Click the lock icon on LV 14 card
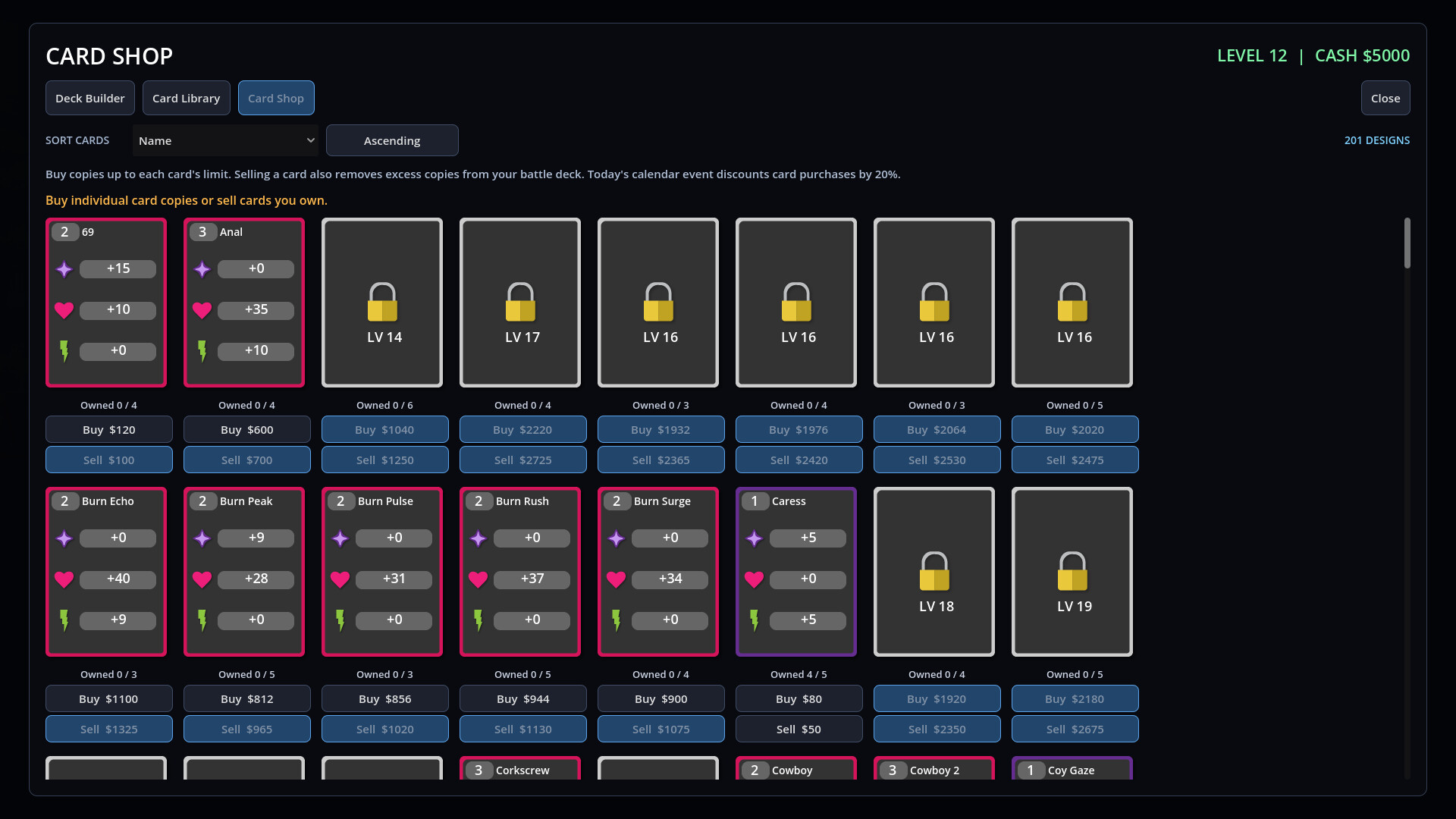Screen dimensions: 1456x819 click(382, 302)
